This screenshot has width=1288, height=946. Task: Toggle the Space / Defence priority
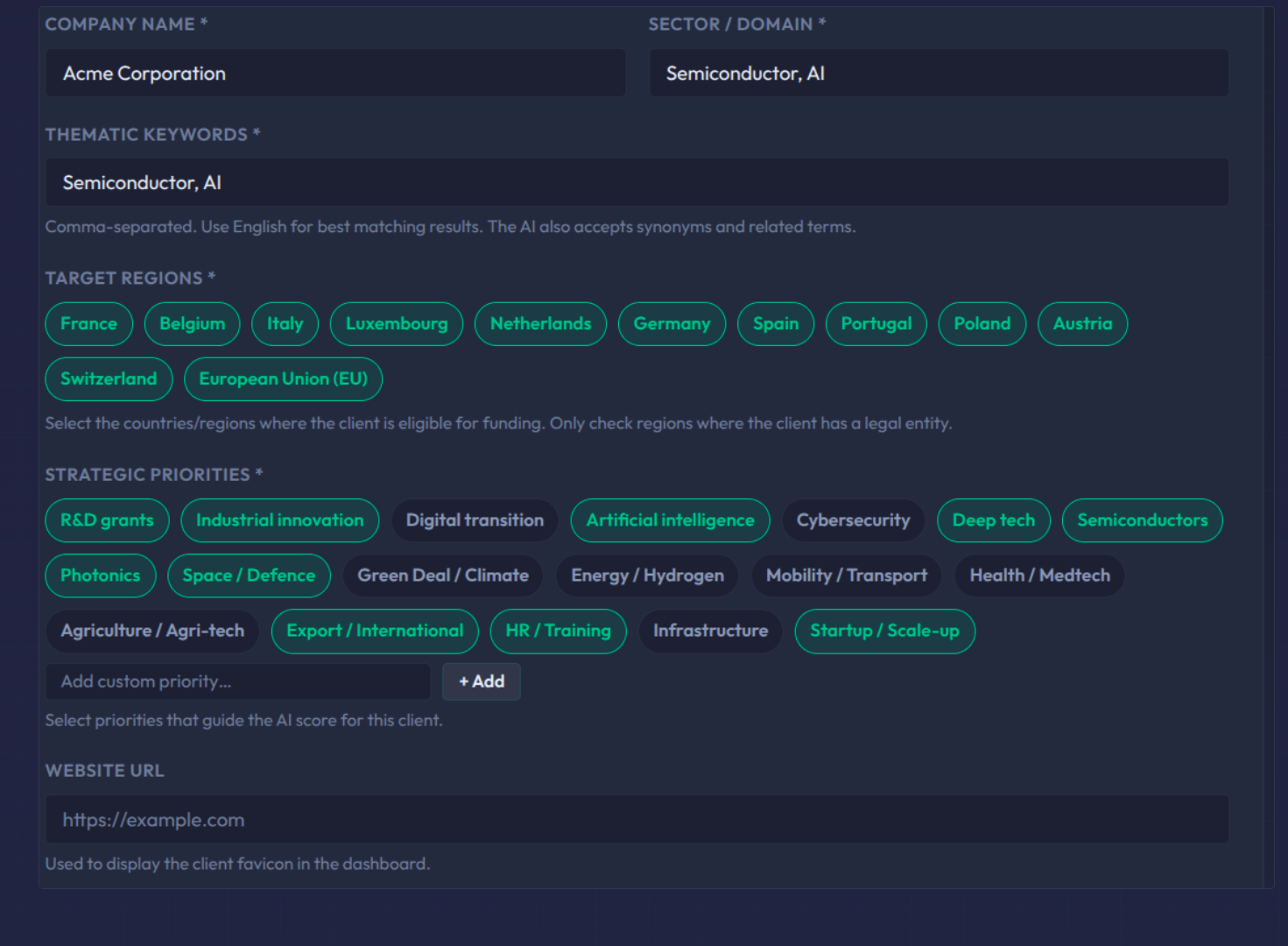tap(249, 575)
